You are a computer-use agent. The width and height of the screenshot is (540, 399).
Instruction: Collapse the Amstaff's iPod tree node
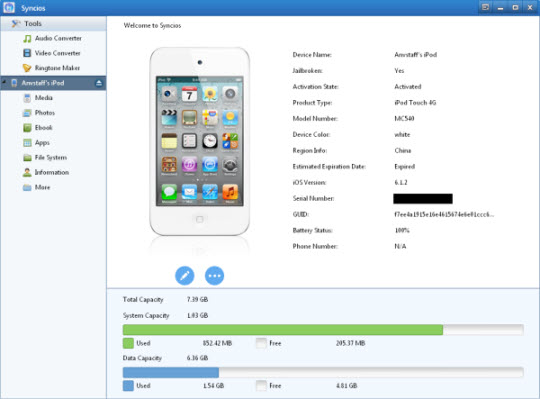coord(4,82)
